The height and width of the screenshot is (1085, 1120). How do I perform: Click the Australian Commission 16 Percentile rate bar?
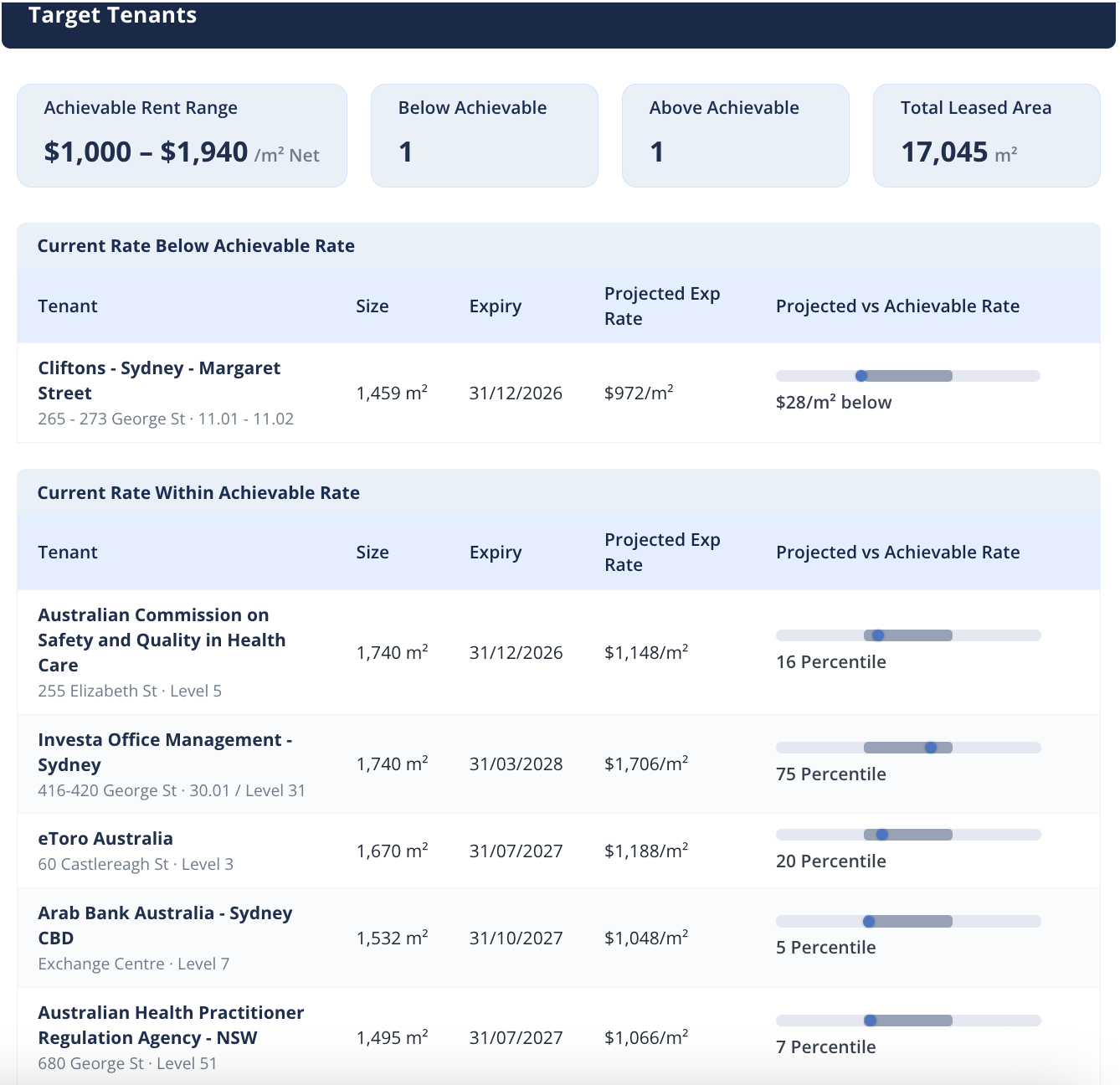(x=908, y=635)
